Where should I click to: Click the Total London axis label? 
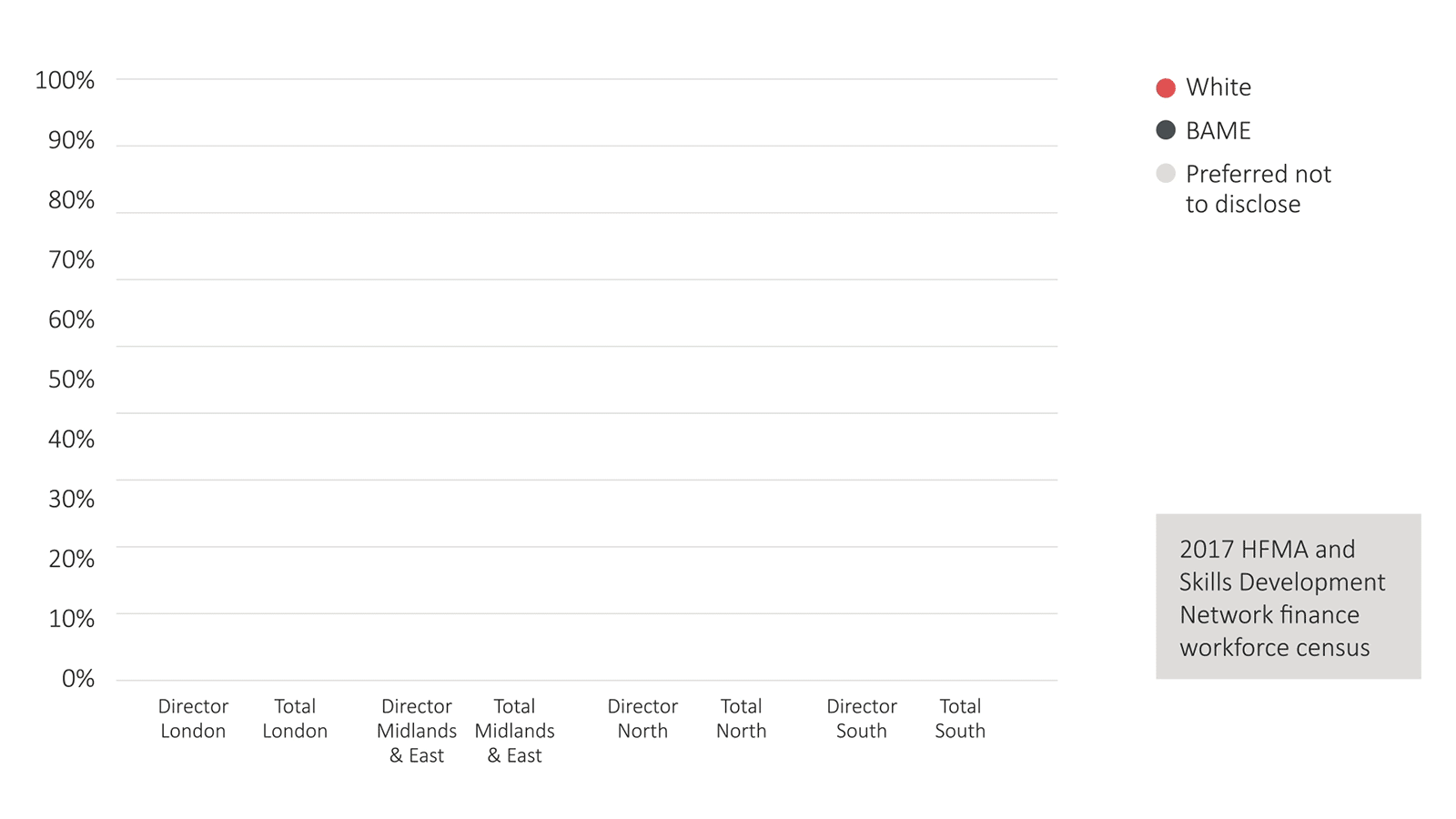(x=295, y=719)
